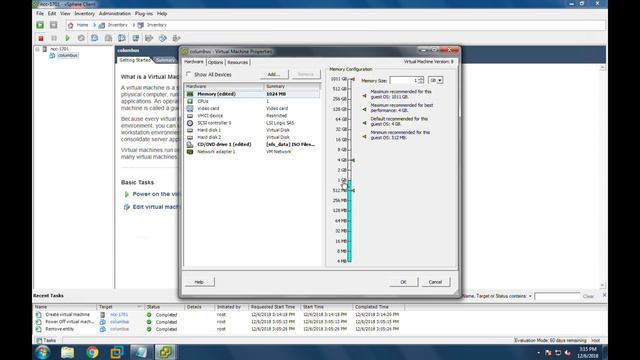Open Google Chrome from the taskbar
This screenshot has height=360, width=640.
click(92, 352)
